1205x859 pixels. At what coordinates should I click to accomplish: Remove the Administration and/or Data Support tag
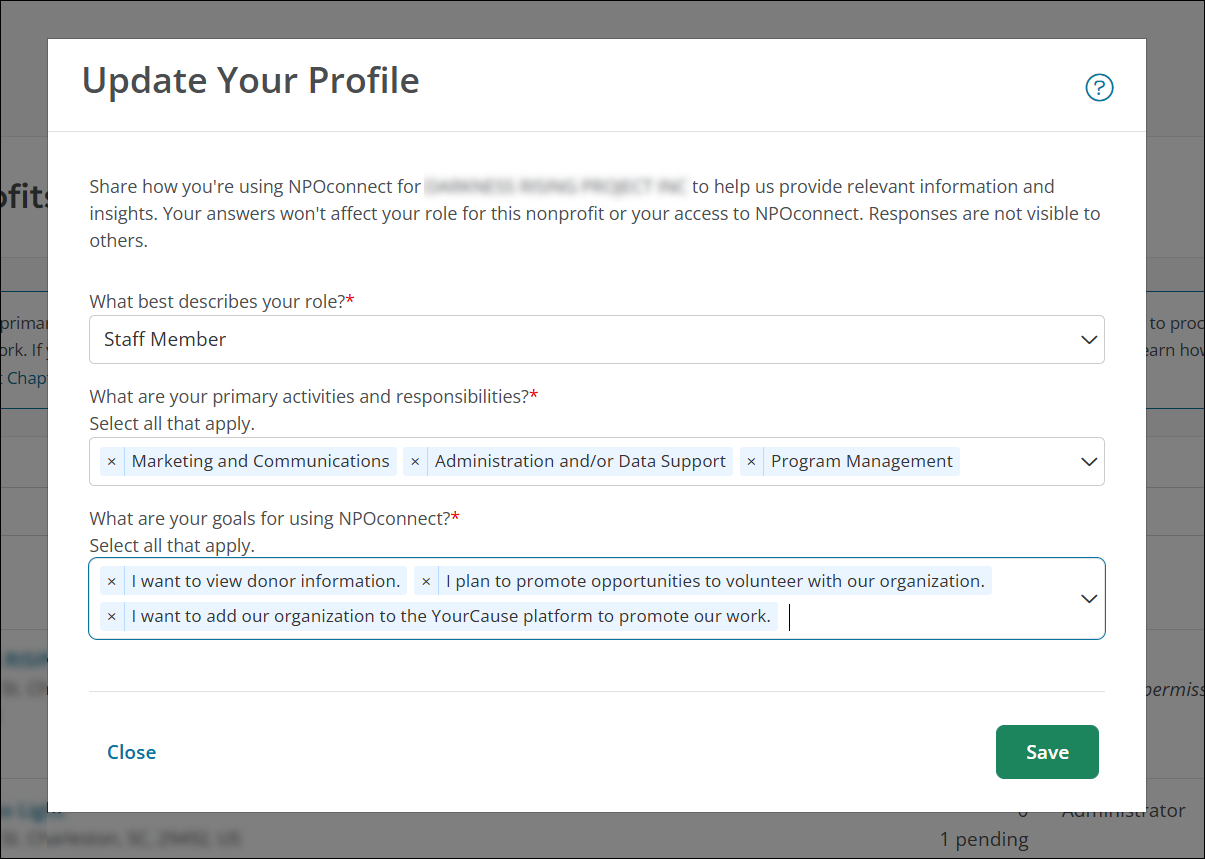pos(415,462)
